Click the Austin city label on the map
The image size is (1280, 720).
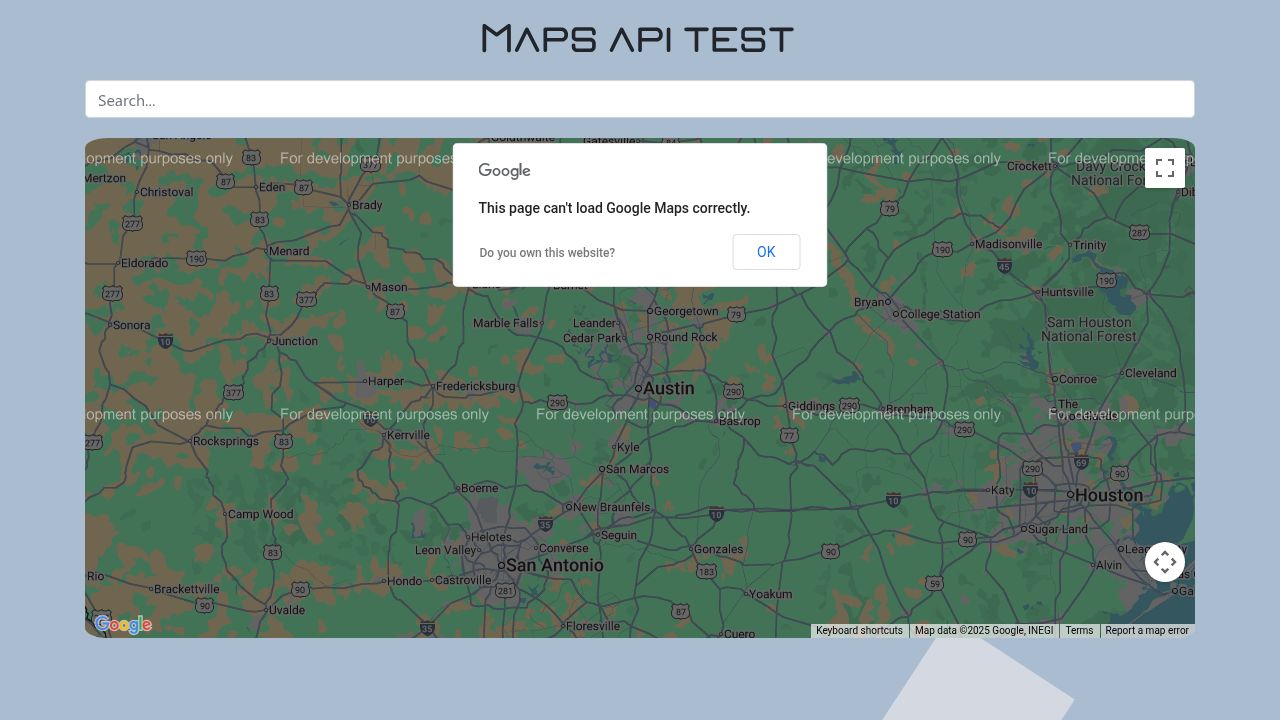[668, 388]
